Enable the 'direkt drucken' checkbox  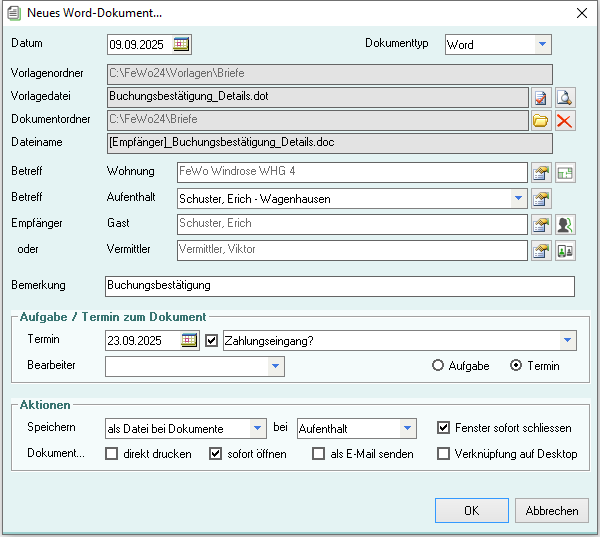tap(112, 454)
